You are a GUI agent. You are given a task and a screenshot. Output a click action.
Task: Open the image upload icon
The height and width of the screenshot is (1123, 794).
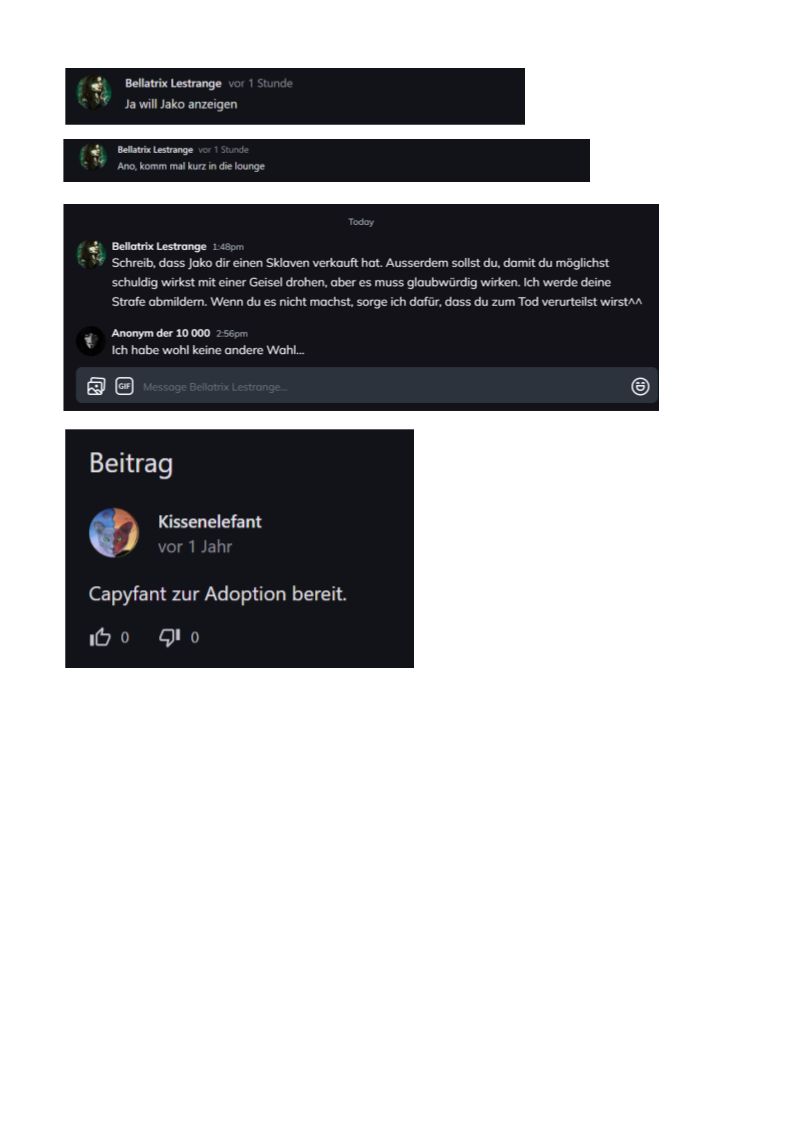click(x=96, y=387)
